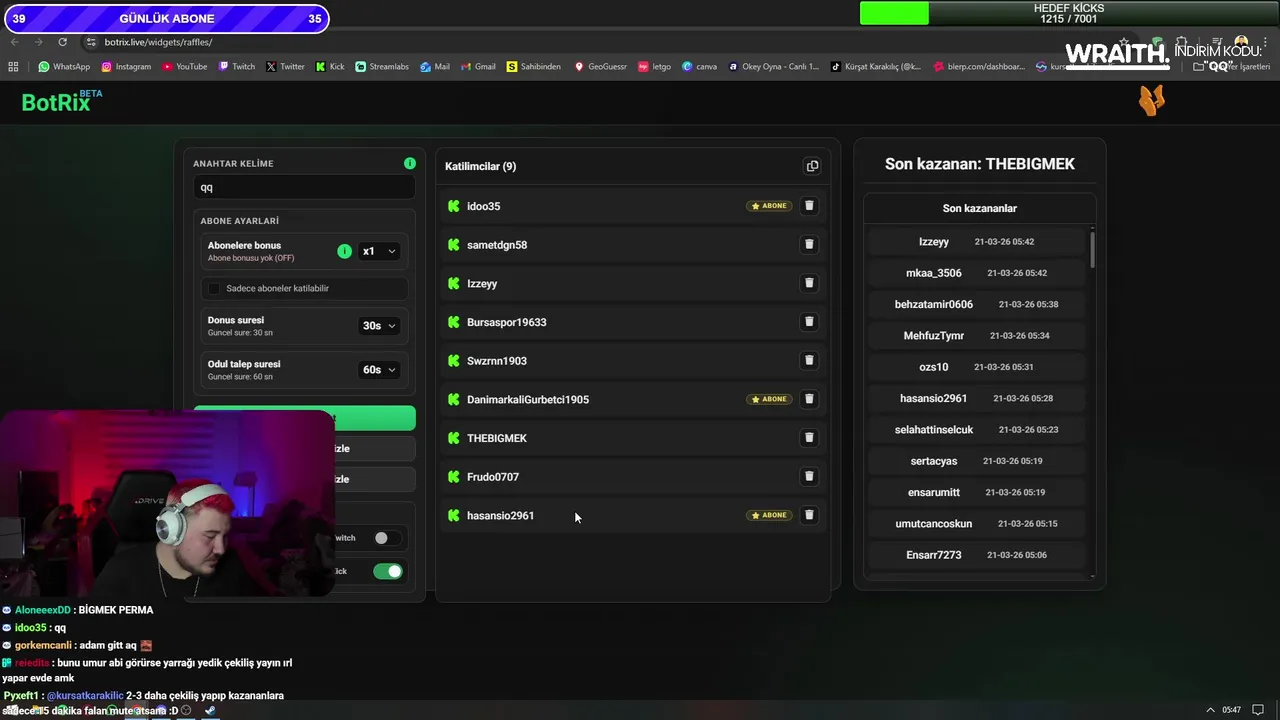Click the orange fox avatar icon
This screenshot has height=720, width=1280.
click(x=1152, y=100)
